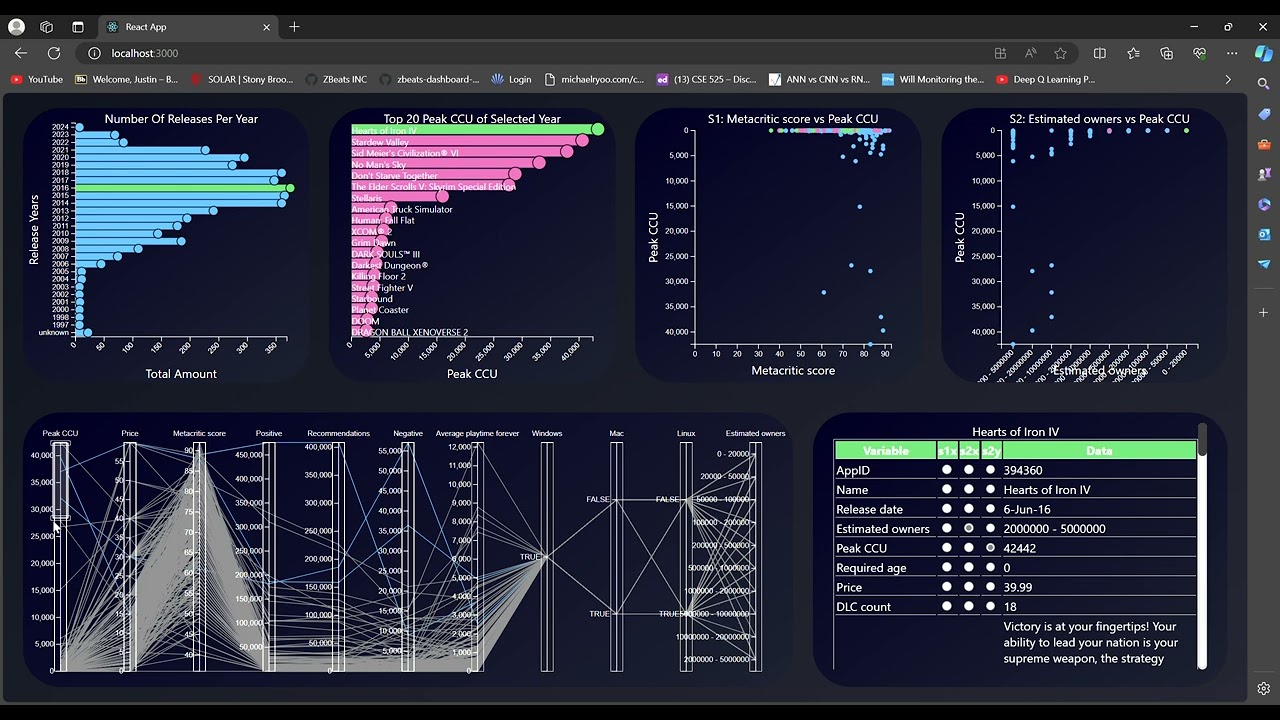Viewport: 1280px width, 720px height.
Task: Open the sidebar Telegram paper plane icon
Action: click(1264, 264)
